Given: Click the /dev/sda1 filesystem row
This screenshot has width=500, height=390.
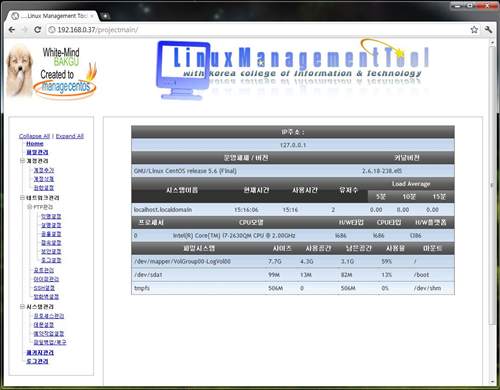Looking at the screenshot, I should 293,275.
